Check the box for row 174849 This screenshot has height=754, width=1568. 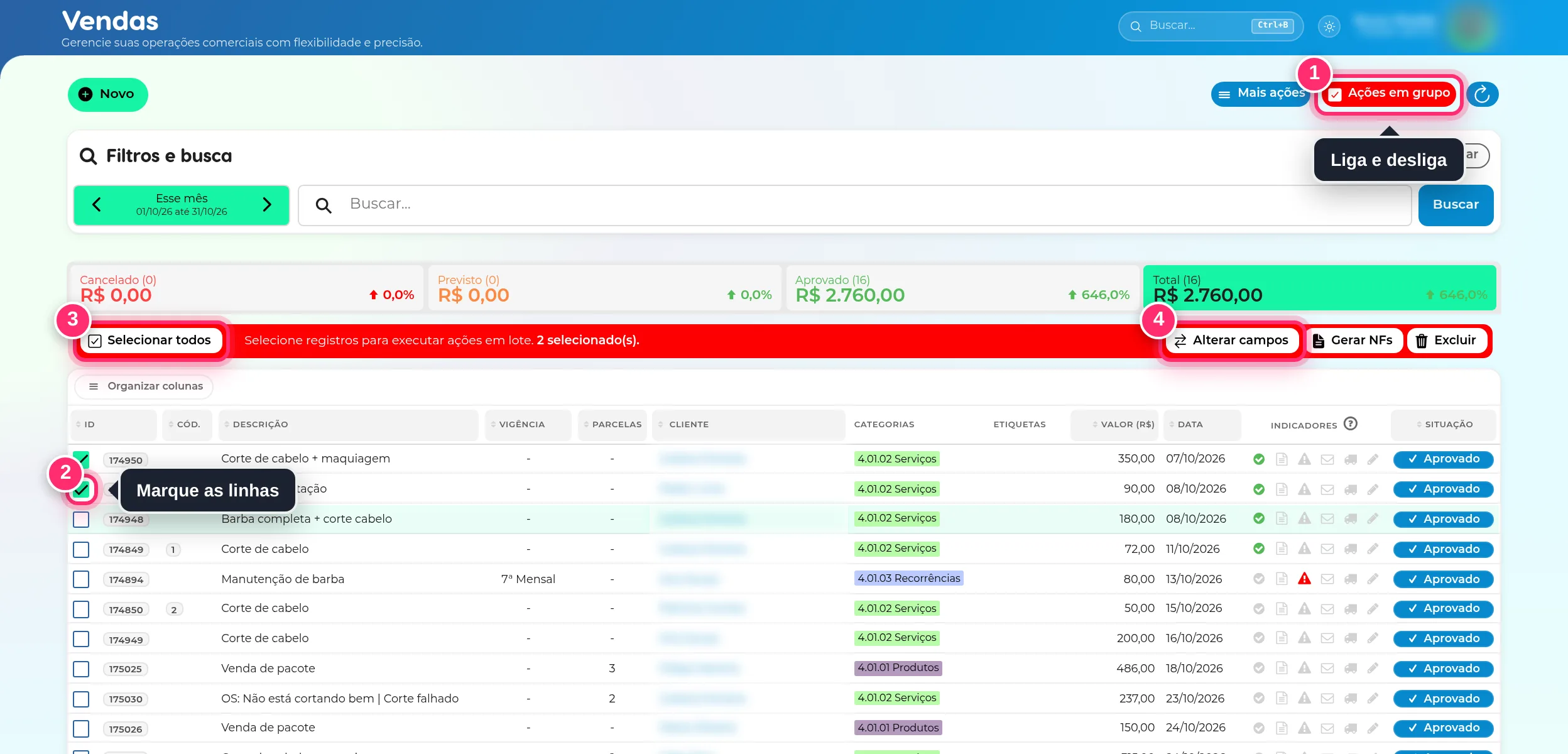click(x=81, y=550)
